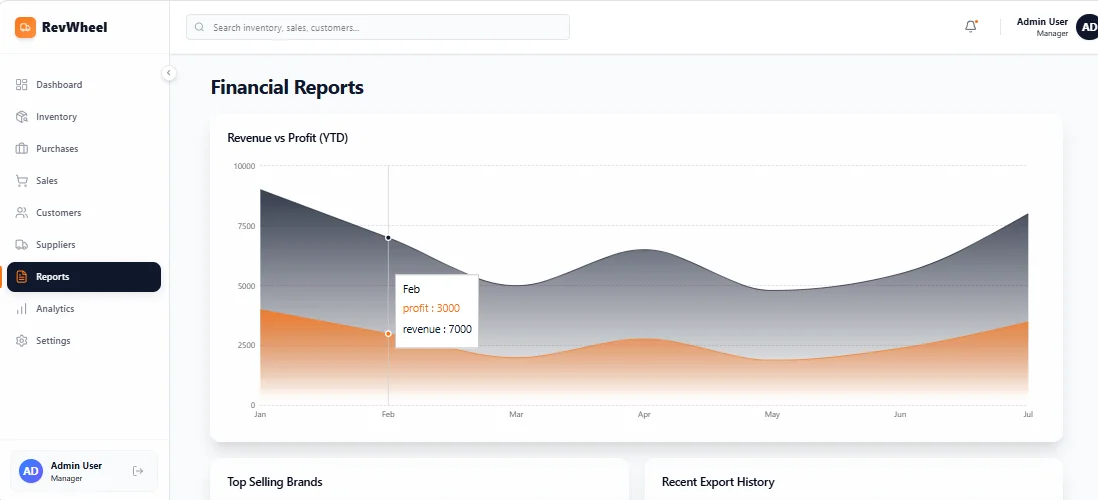
Task: Click the Analytics bar chart icon
Action: pos(22,309)
